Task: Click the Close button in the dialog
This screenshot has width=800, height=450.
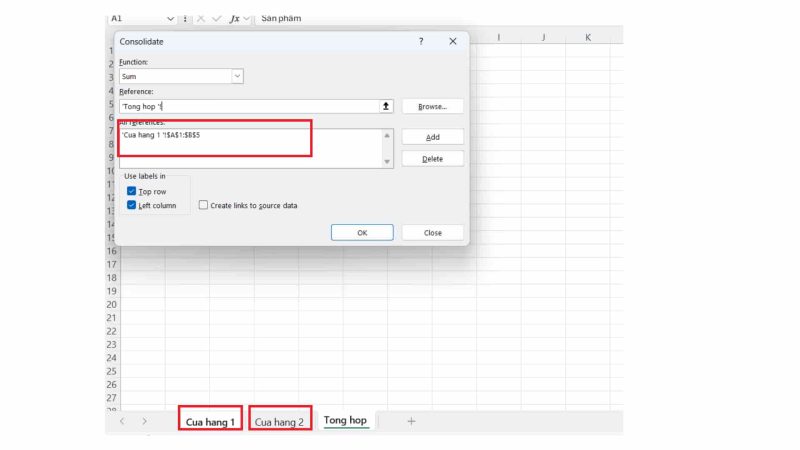Action: (433, 233)
